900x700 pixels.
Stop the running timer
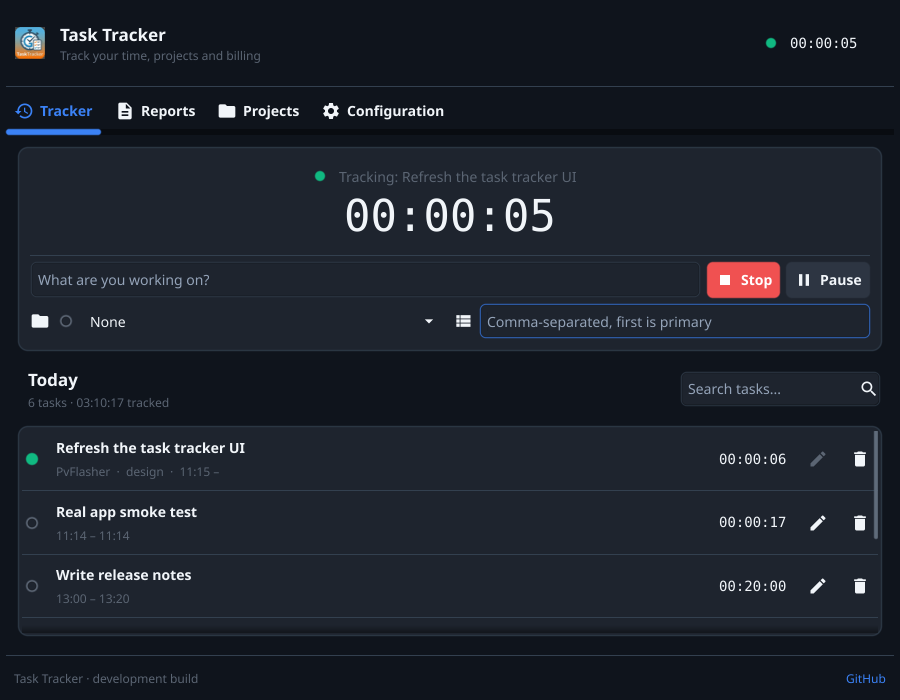[x=743, y=280]
